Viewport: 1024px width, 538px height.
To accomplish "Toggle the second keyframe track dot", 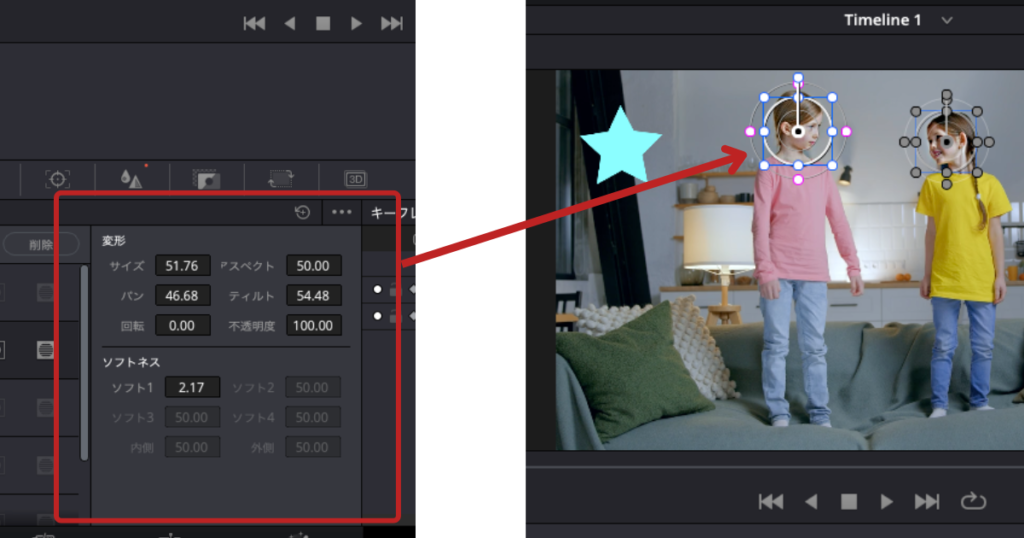I will click(377, 316).
